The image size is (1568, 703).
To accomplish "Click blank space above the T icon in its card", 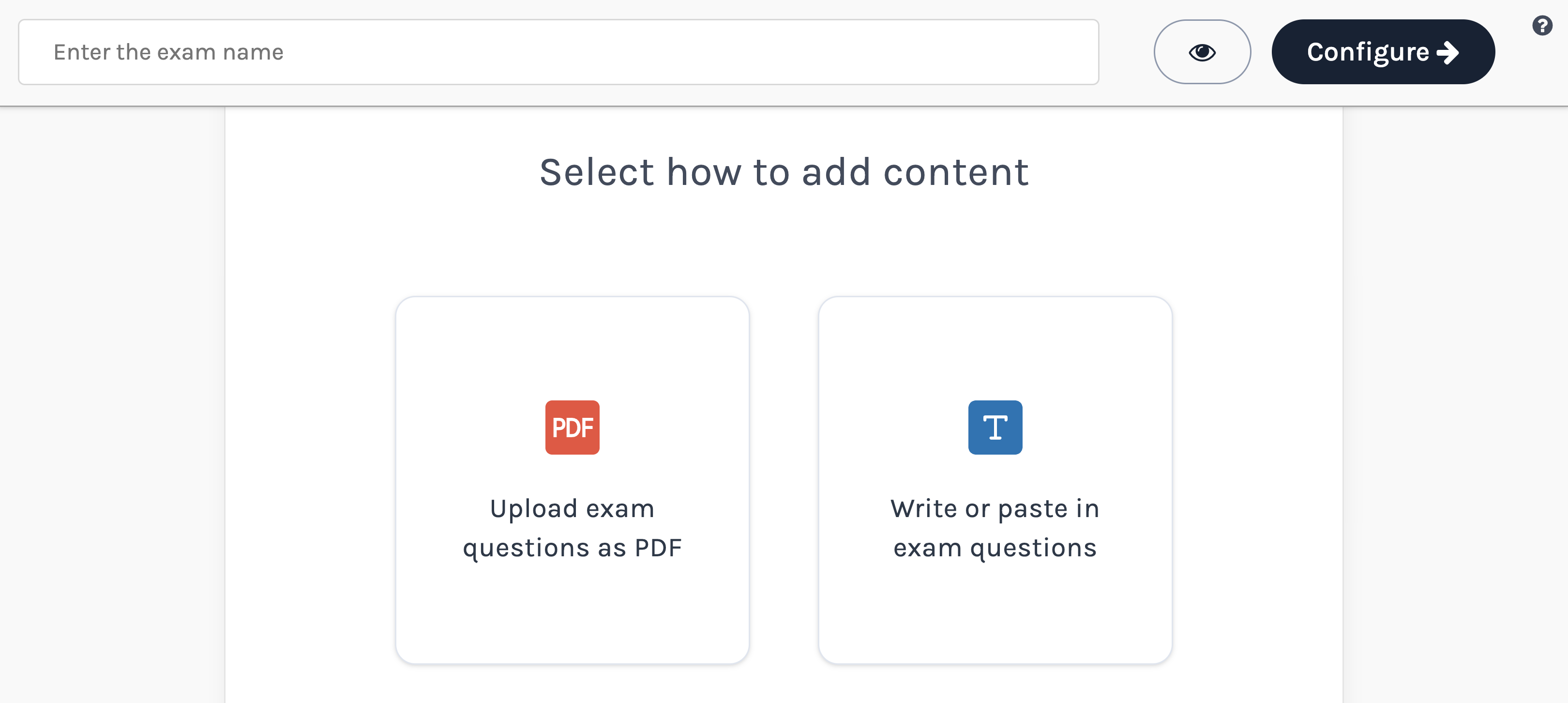I will [995, 347].
